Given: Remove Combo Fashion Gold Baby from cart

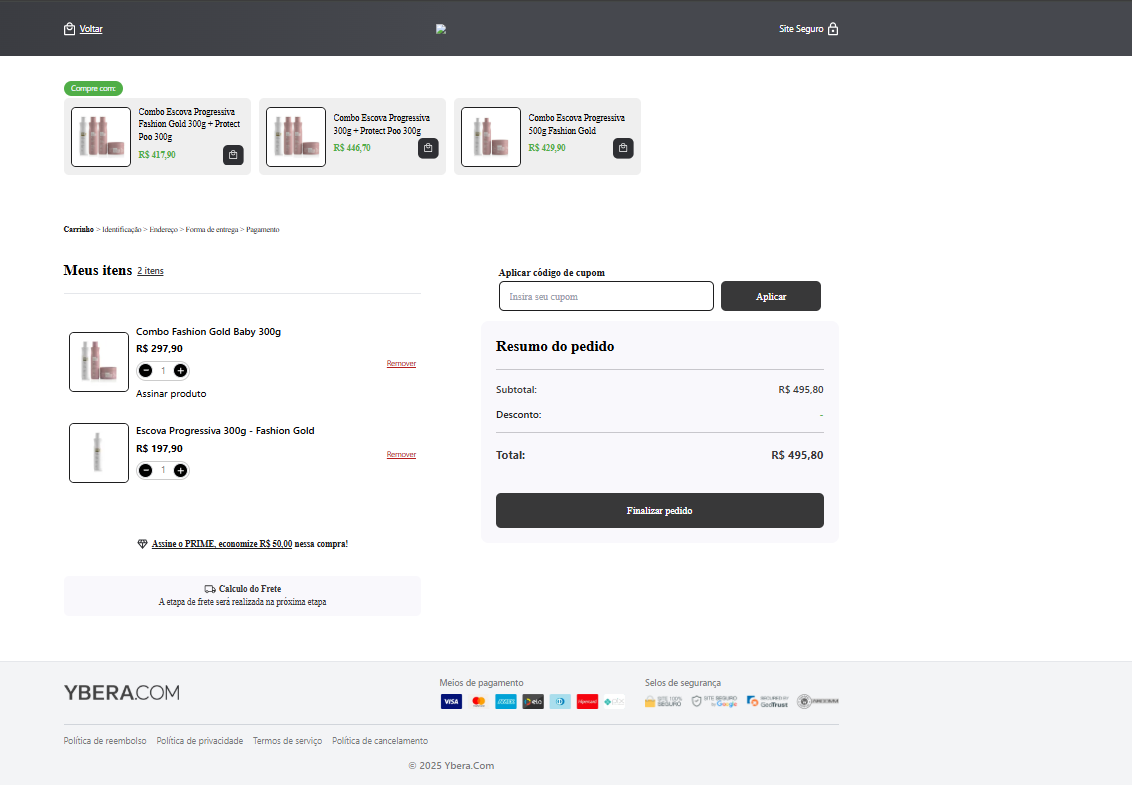Looking at the screenshot, I should click(401, 364).
